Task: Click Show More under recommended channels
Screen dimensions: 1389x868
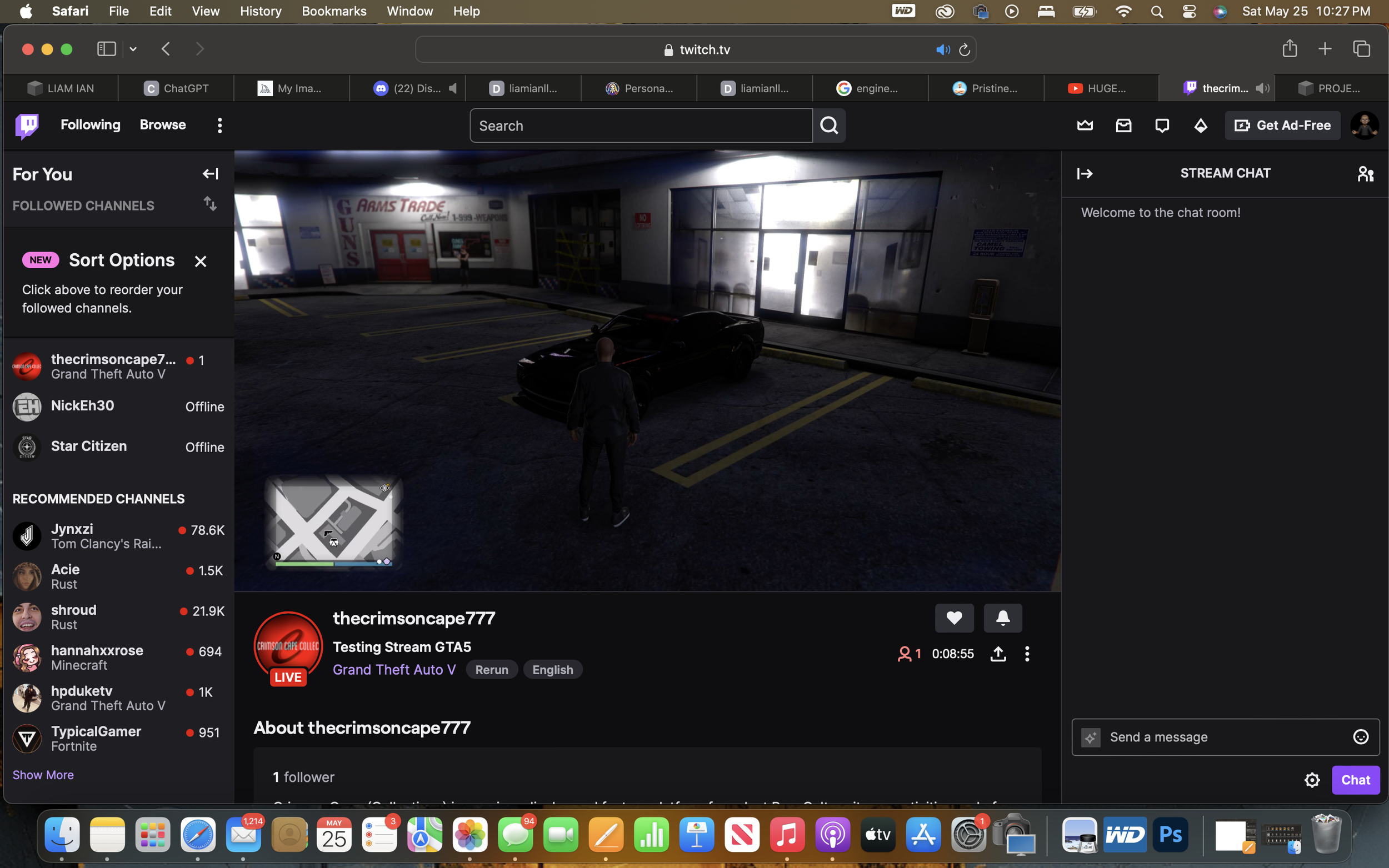Action: (43, 775)
